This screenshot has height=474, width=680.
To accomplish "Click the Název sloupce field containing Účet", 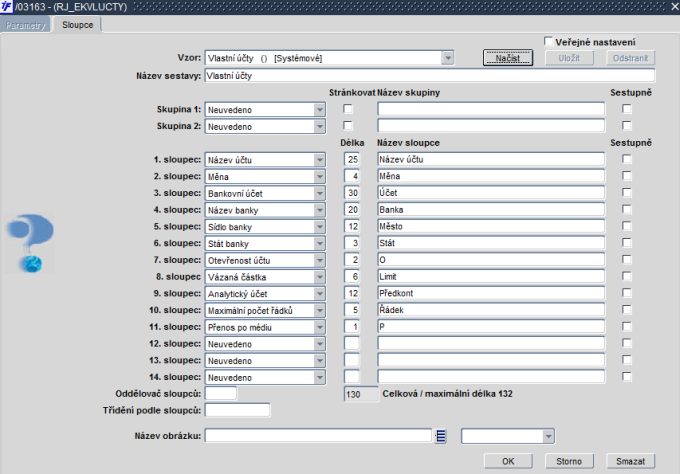I will pos(491,193).
